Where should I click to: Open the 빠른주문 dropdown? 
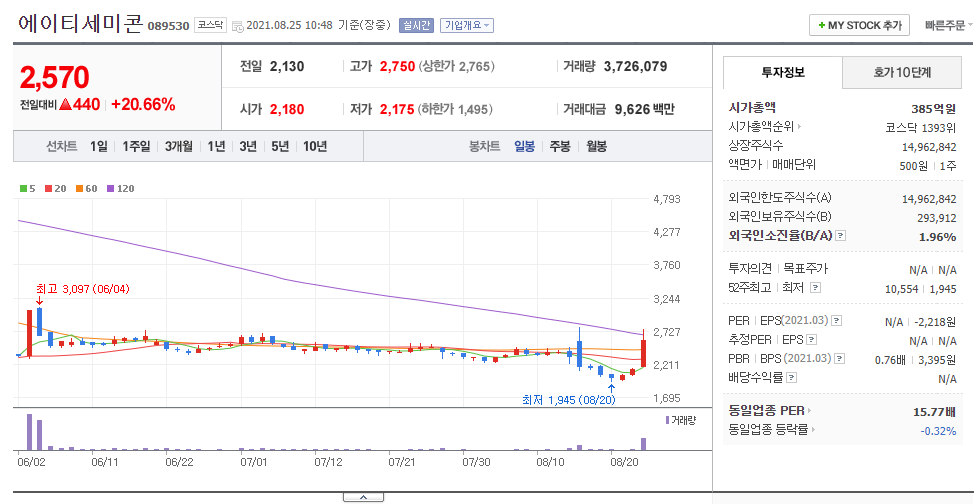948,26
